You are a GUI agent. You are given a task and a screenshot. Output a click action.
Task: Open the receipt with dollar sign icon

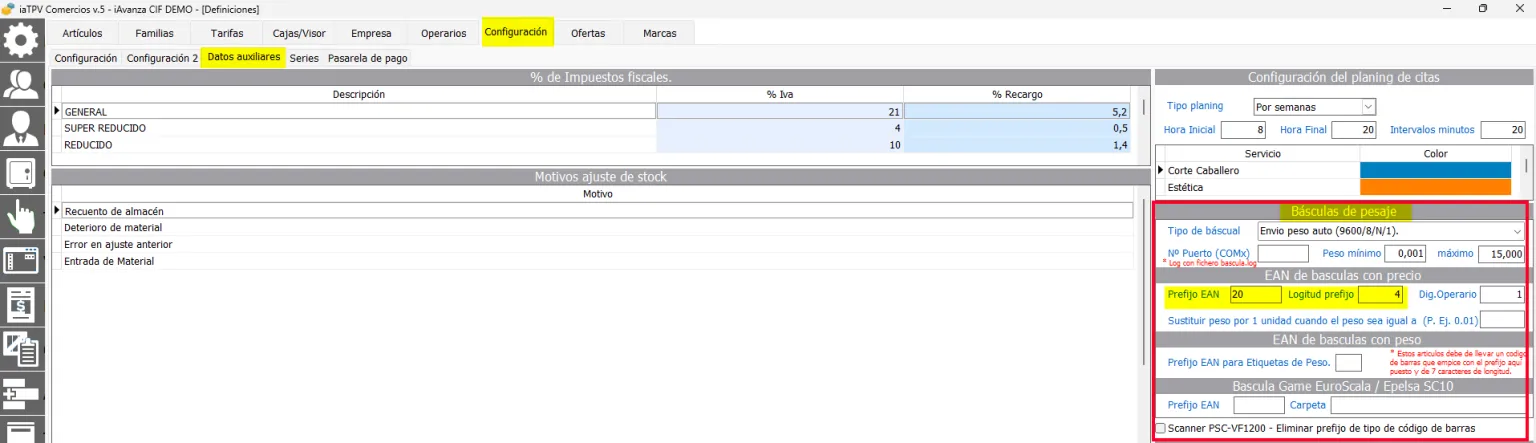click(x=22, y=304)
